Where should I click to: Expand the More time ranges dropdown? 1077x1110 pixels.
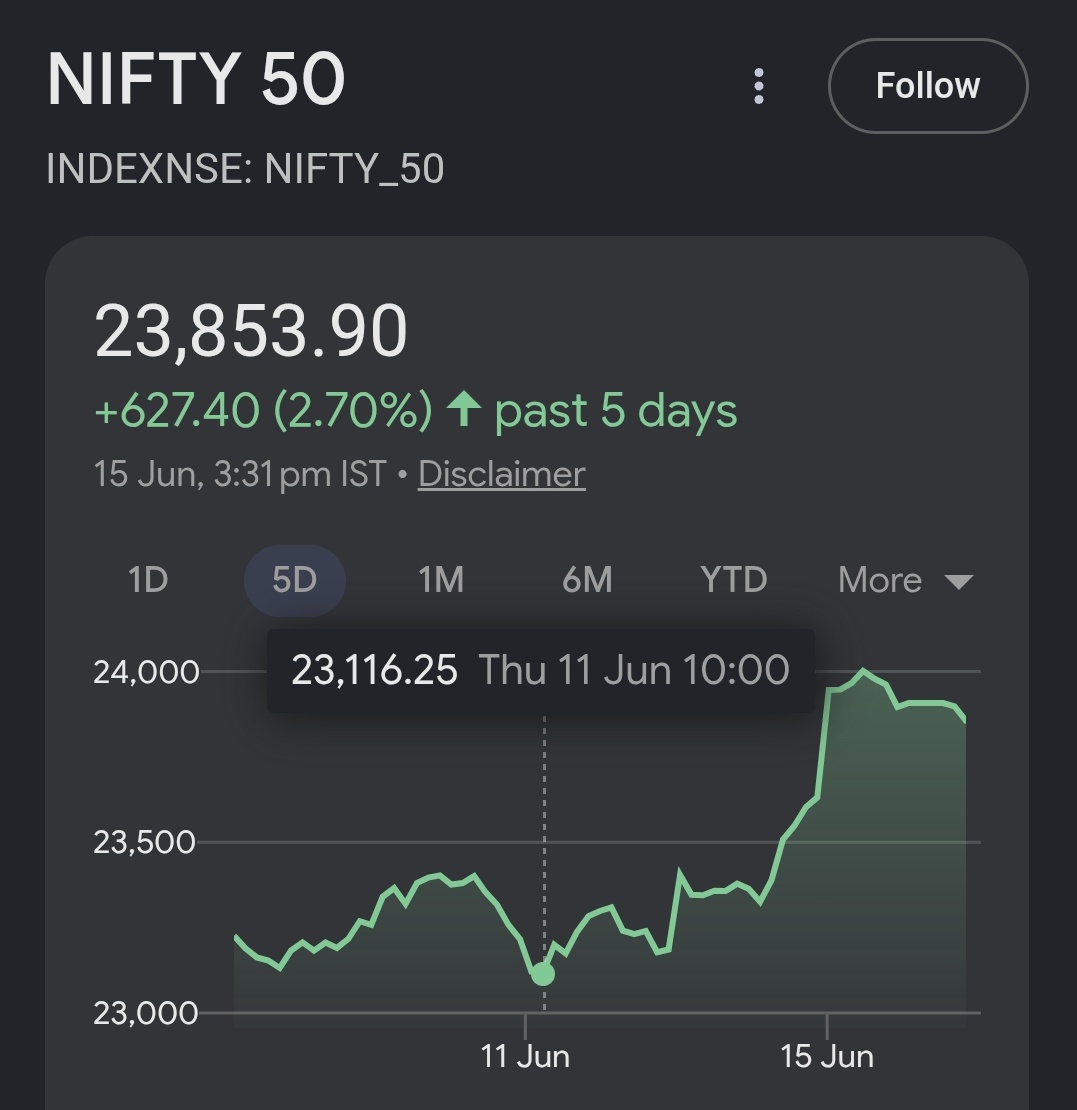pos(906,580)
